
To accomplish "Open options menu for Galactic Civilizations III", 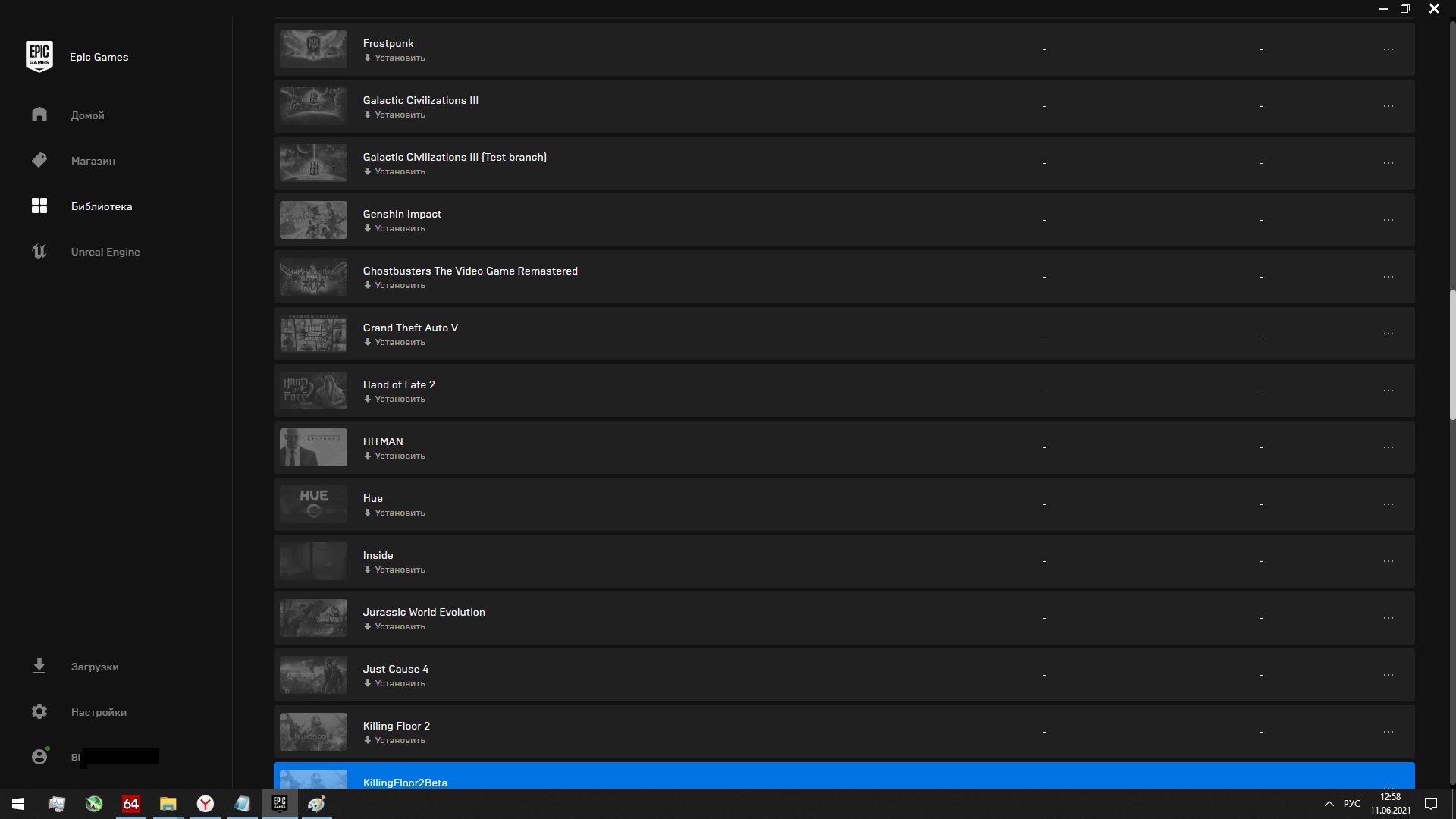I will coord(1388,106).
